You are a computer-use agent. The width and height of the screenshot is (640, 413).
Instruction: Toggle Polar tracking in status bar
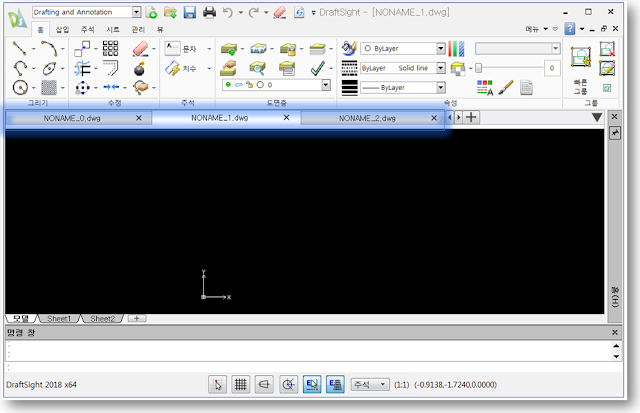pos(288,384)
